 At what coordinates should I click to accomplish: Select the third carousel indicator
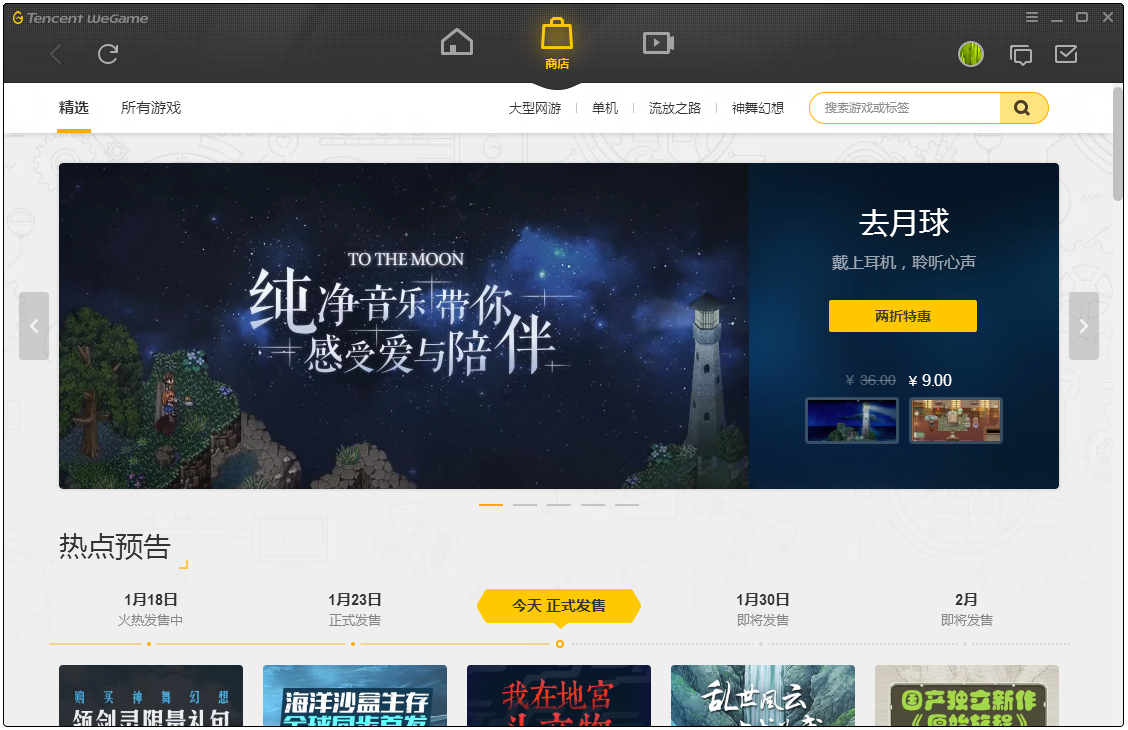coord(558,505)
